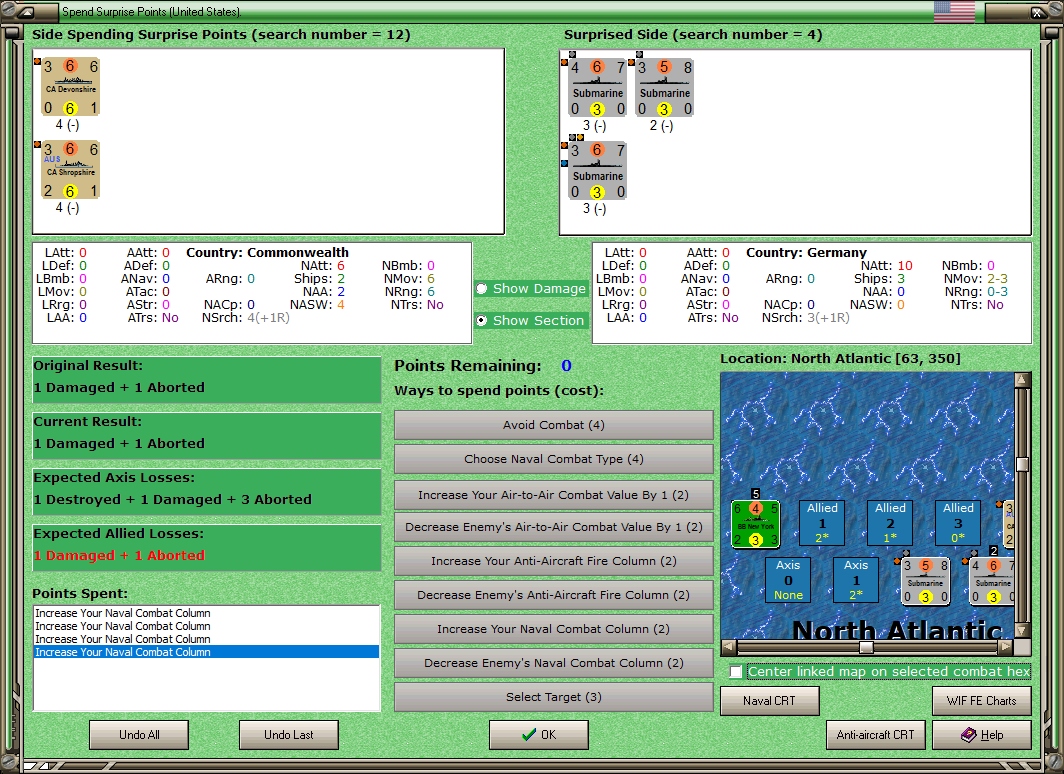Click the BB New York counter on map
Viewport: 1064px width, 774px height.
[755, 524]
